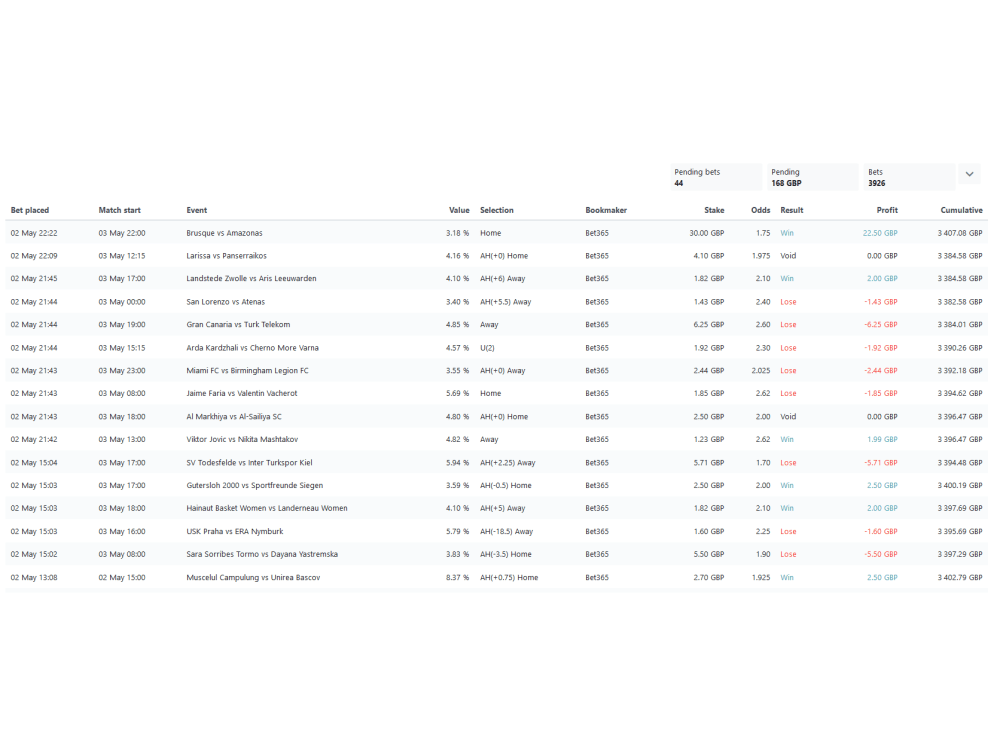Click the 1.975 odds value
Screen dimensions: 1000x750
pos(761,256)
